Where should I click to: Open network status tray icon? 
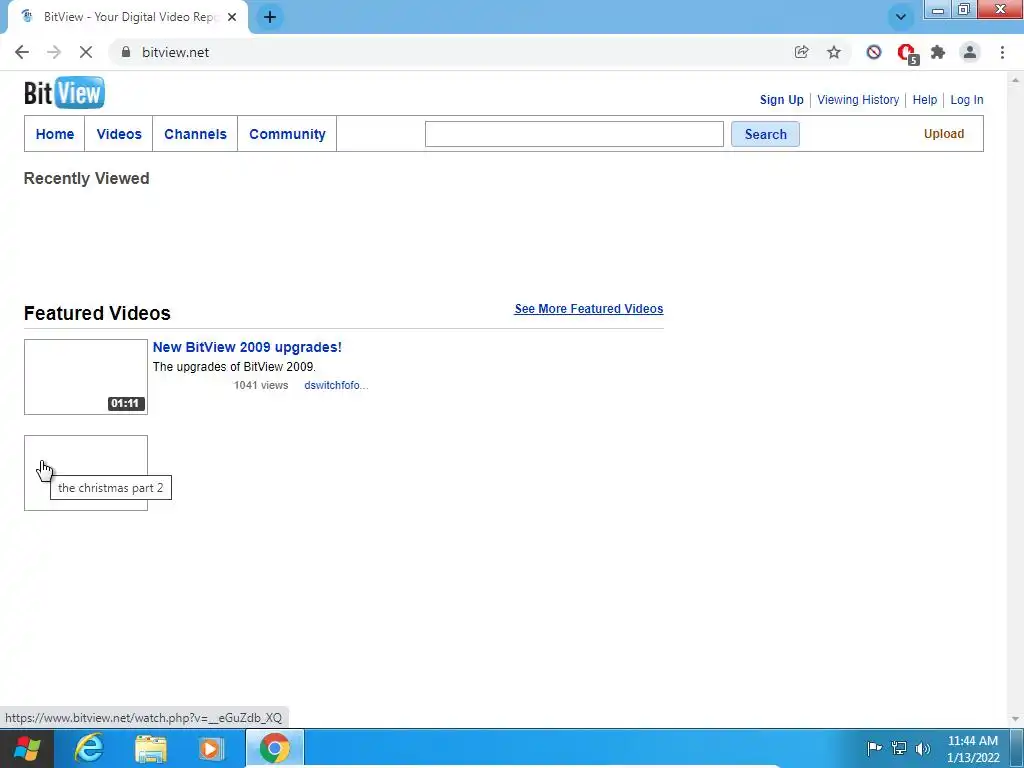[x=899, y=748]
